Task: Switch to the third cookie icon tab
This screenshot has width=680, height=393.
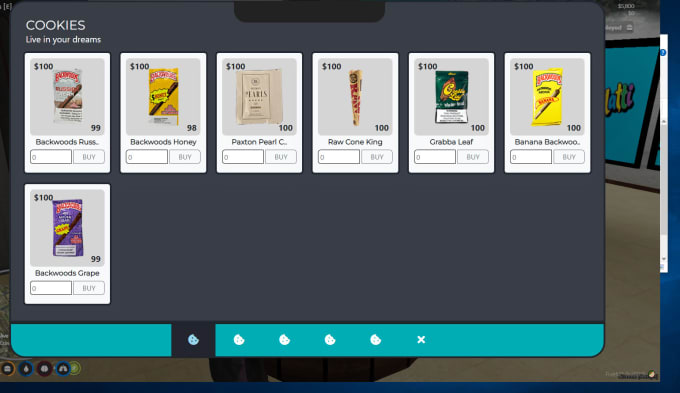Action: (284, 340)
